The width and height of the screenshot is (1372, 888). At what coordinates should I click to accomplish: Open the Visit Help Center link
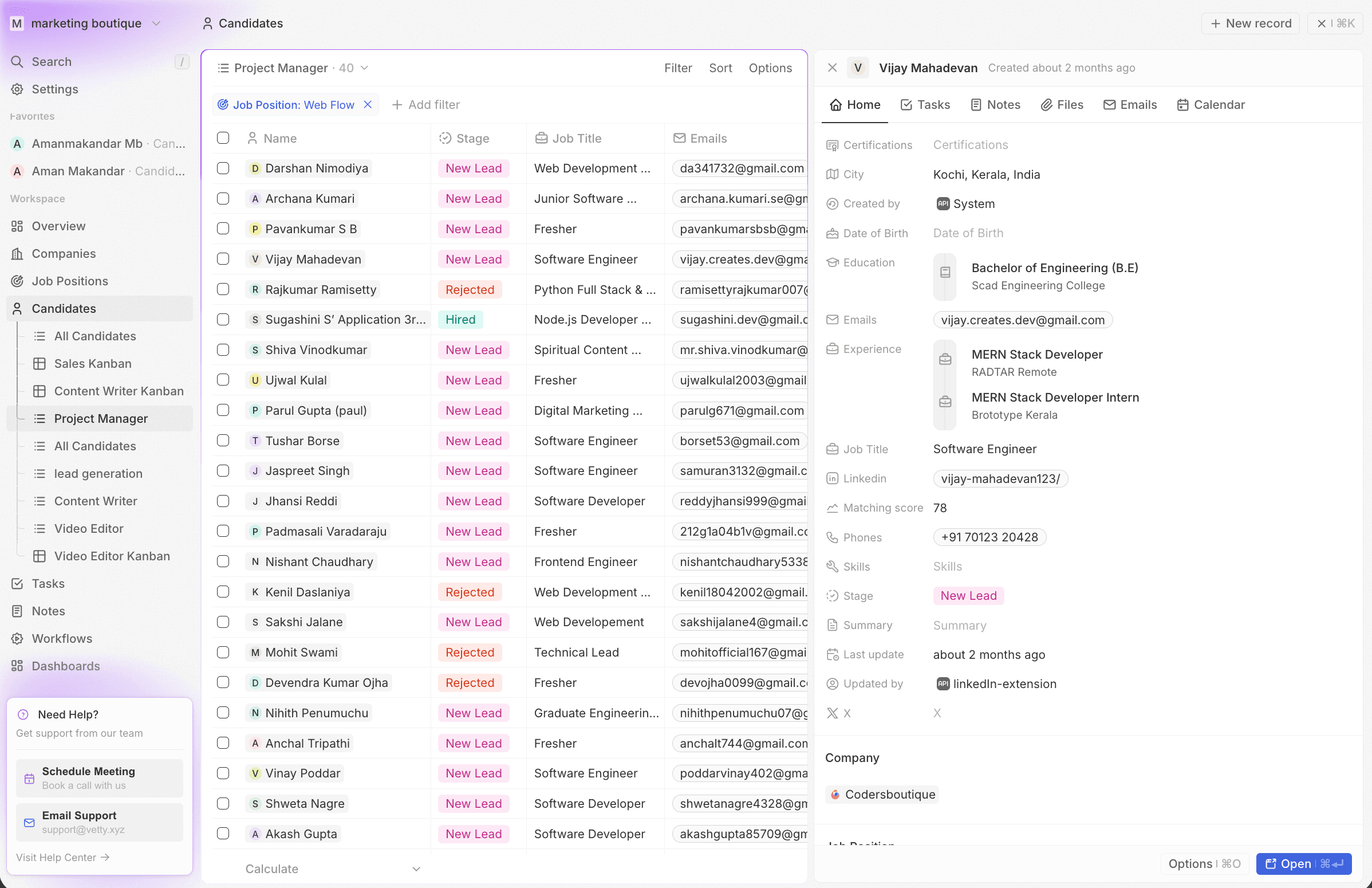point(63,858)
